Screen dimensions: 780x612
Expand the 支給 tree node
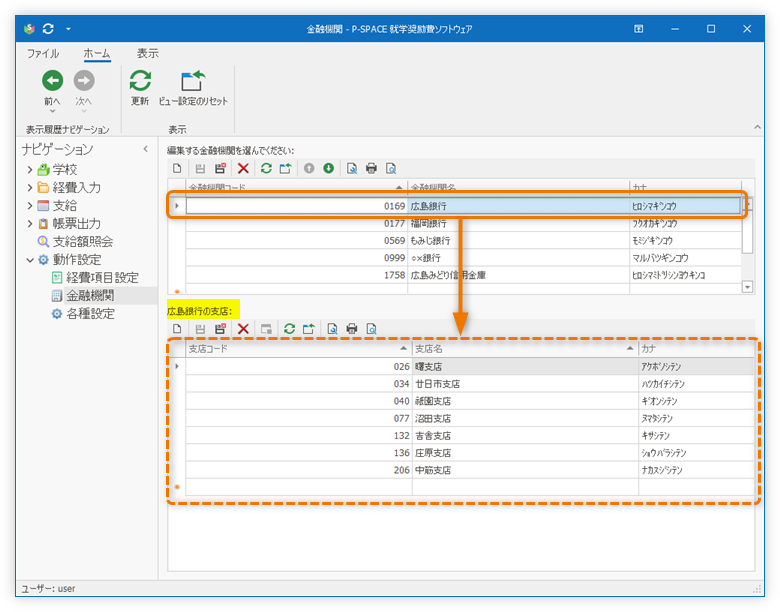(30, 205)
